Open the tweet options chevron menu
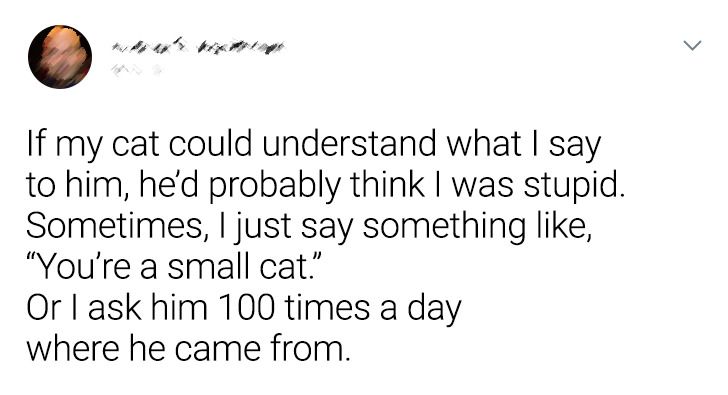The image size is (728, 395). click(692, 45)
